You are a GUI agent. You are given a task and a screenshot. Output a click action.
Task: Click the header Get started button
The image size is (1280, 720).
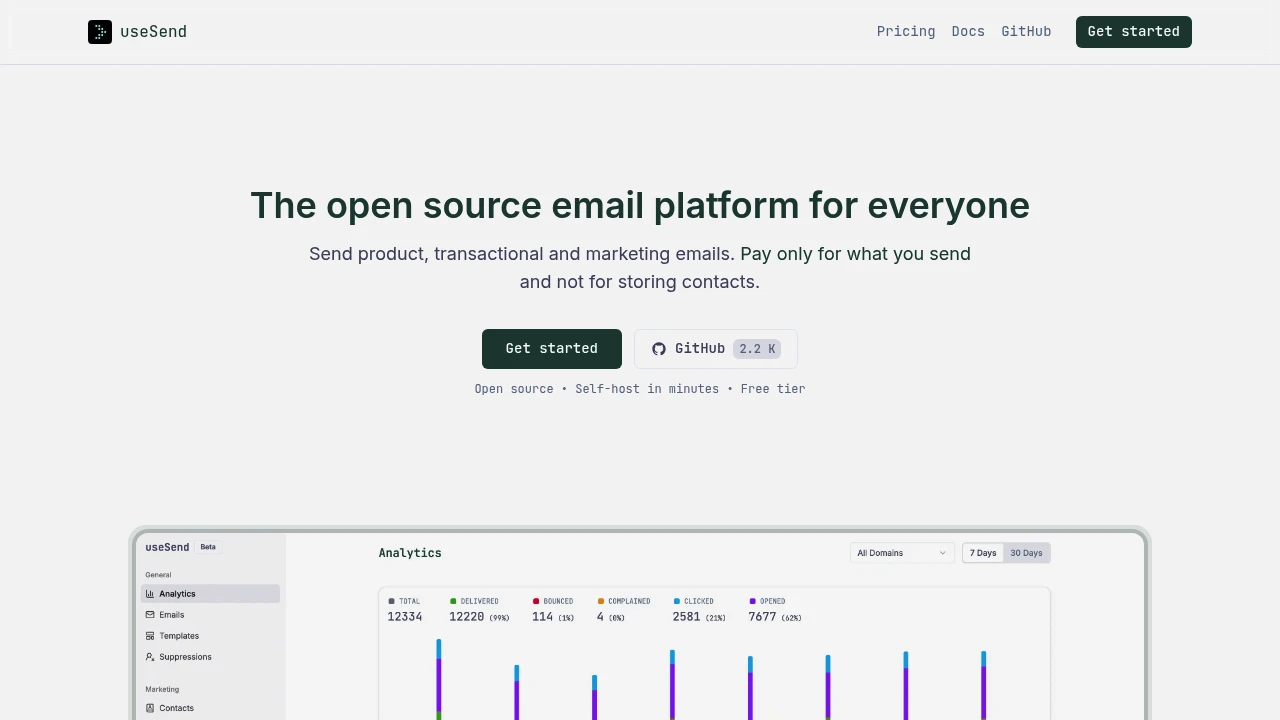1134,32
